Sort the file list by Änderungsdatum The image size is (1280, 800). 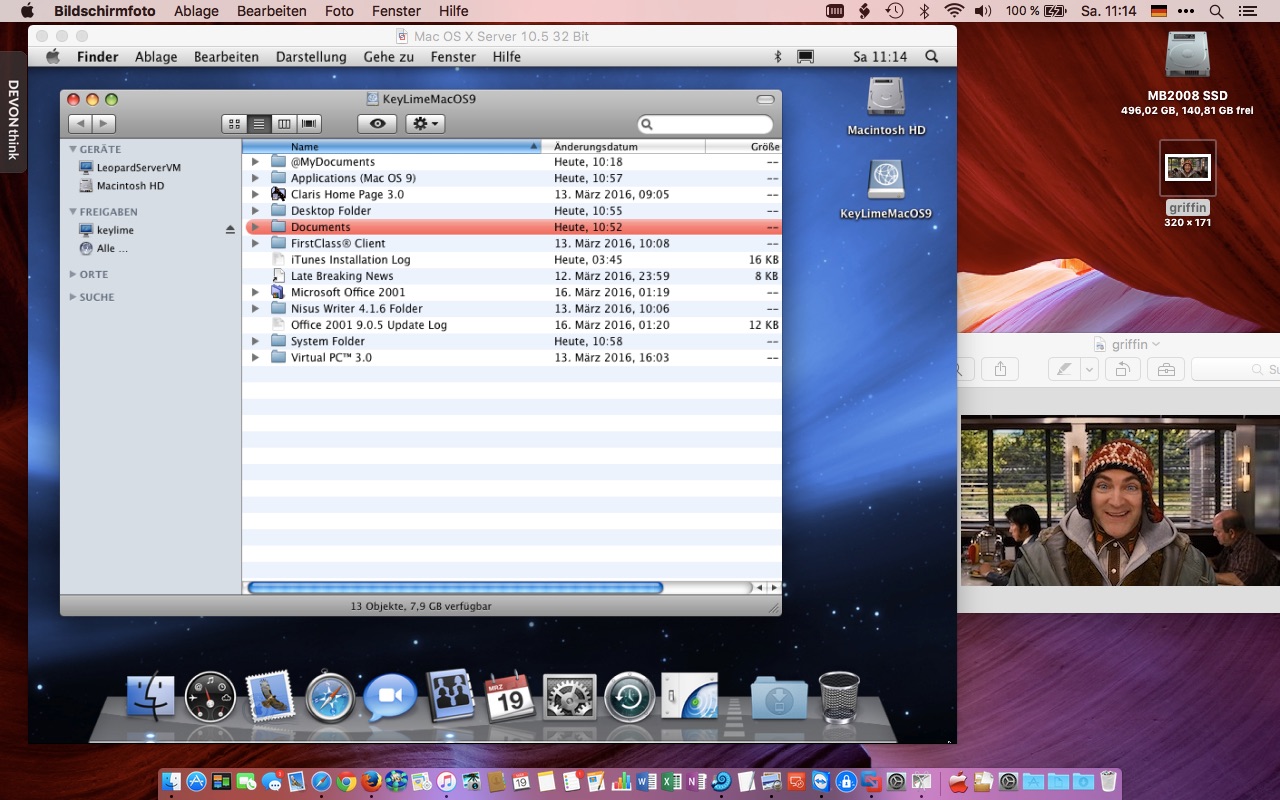click(624, 147)
